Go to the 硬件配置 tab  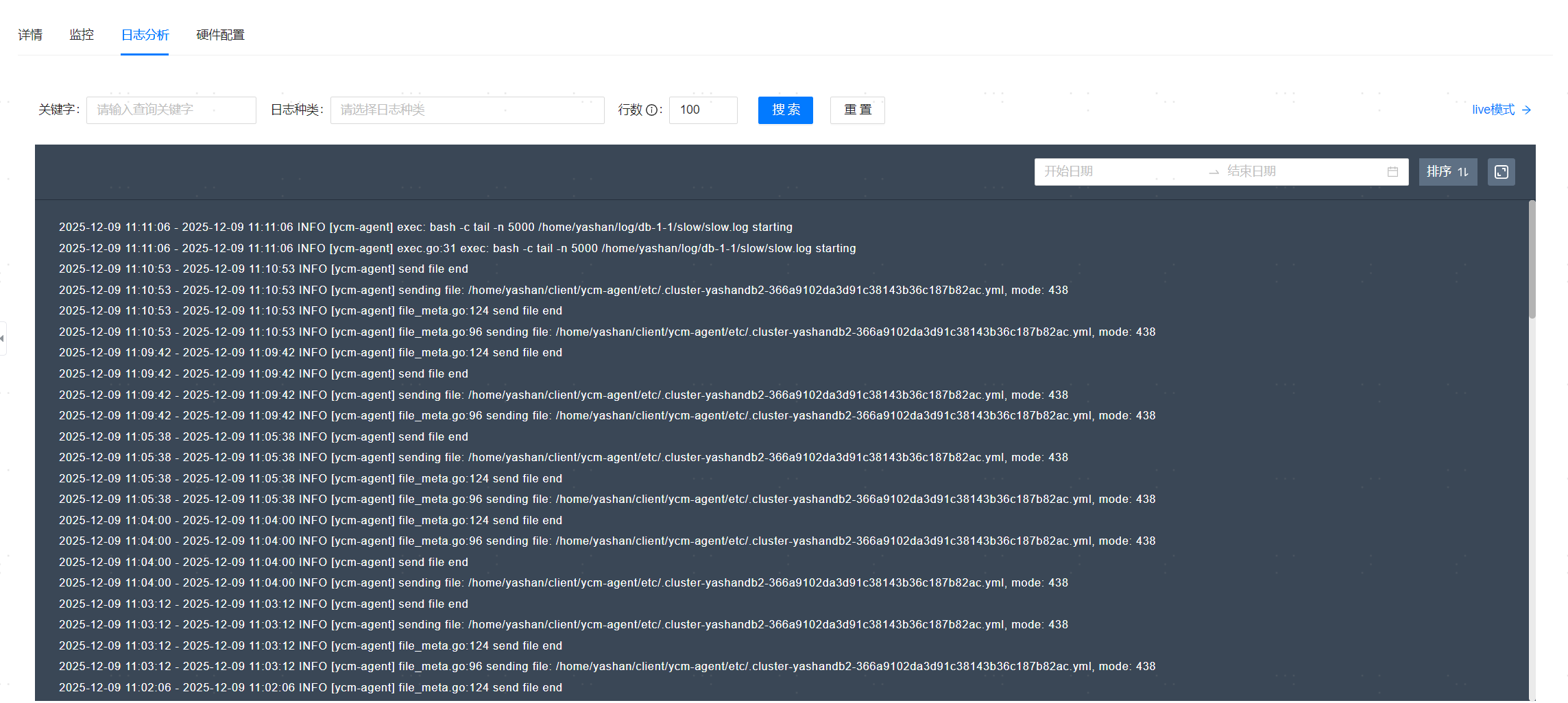click(220, 35)
